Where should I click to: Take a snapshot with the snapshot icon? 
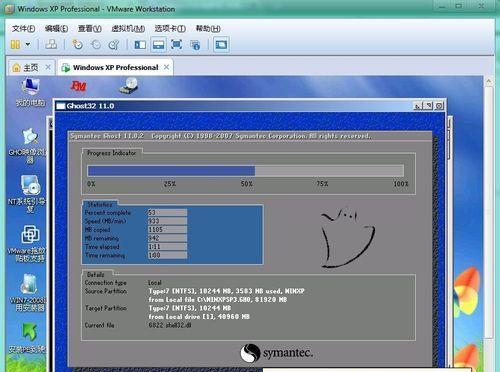pyautogui.click(x=77, y=44)
